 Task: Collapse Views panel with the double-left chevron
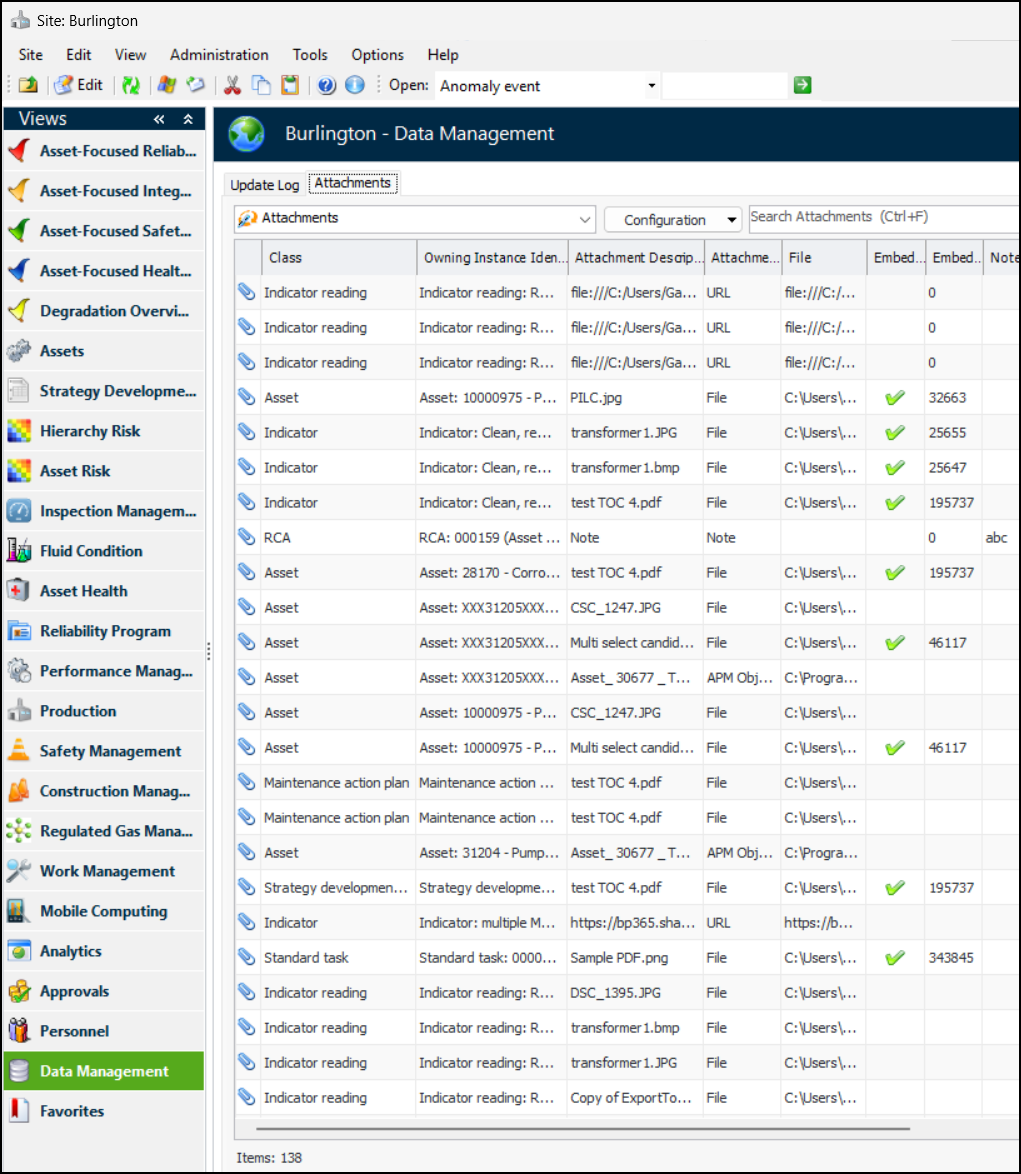[159, 119]
